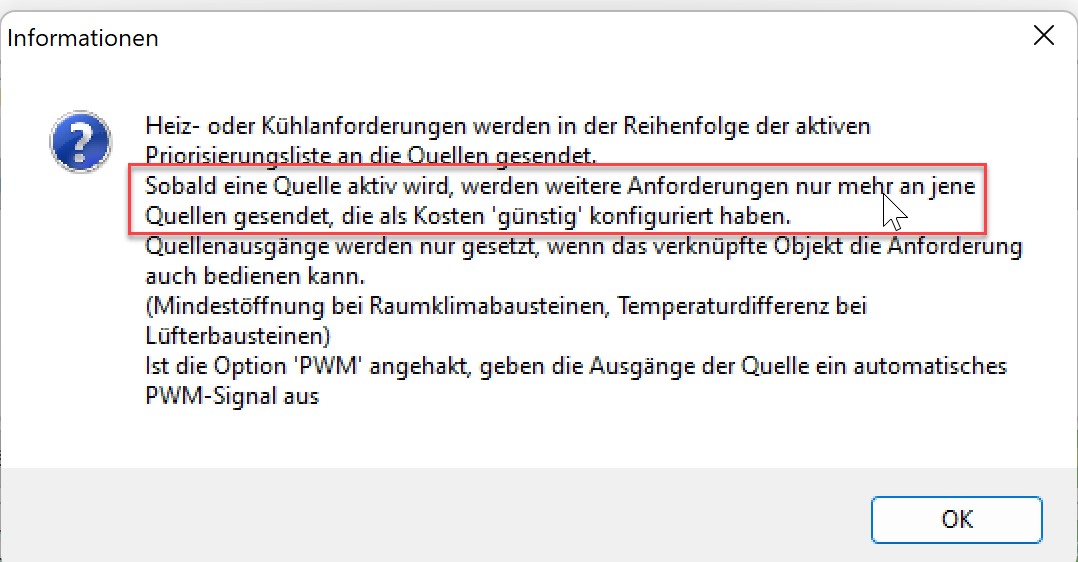Click the word 'Lüfterbausteinen)'

238,335
